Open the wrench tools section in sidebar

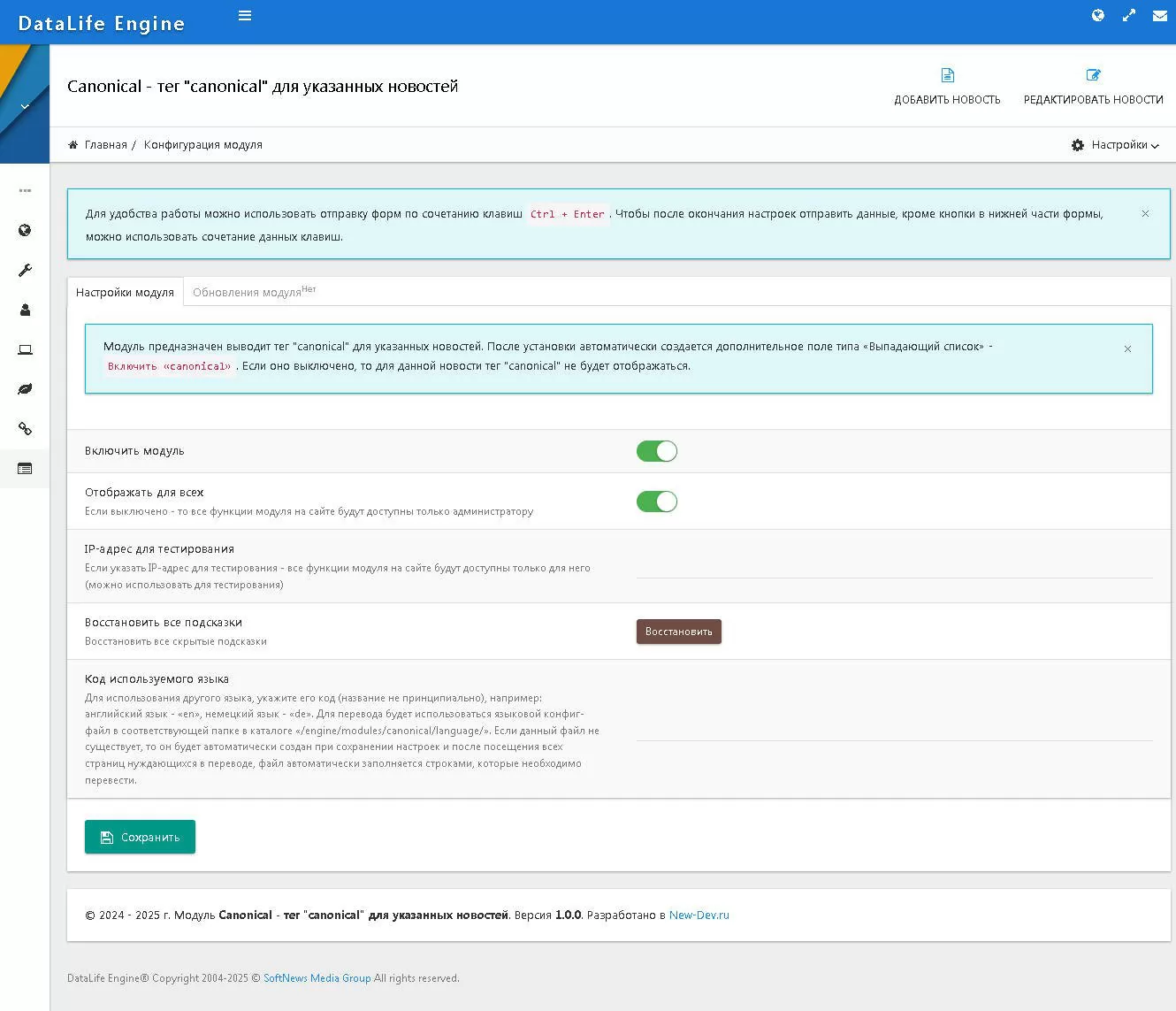(x=25, y=270)
